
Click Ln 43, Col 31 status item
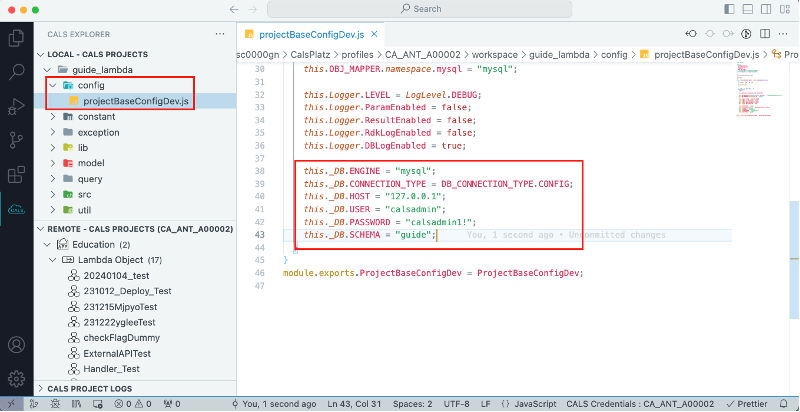pyautogui.click(x=355, y=404)
